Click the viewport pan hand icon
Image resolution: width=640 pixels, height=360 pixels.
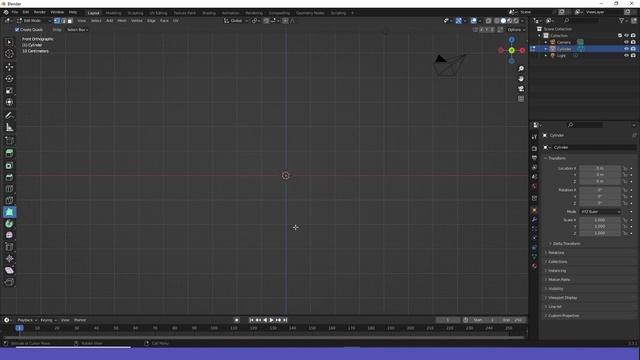tap(521, 79)
